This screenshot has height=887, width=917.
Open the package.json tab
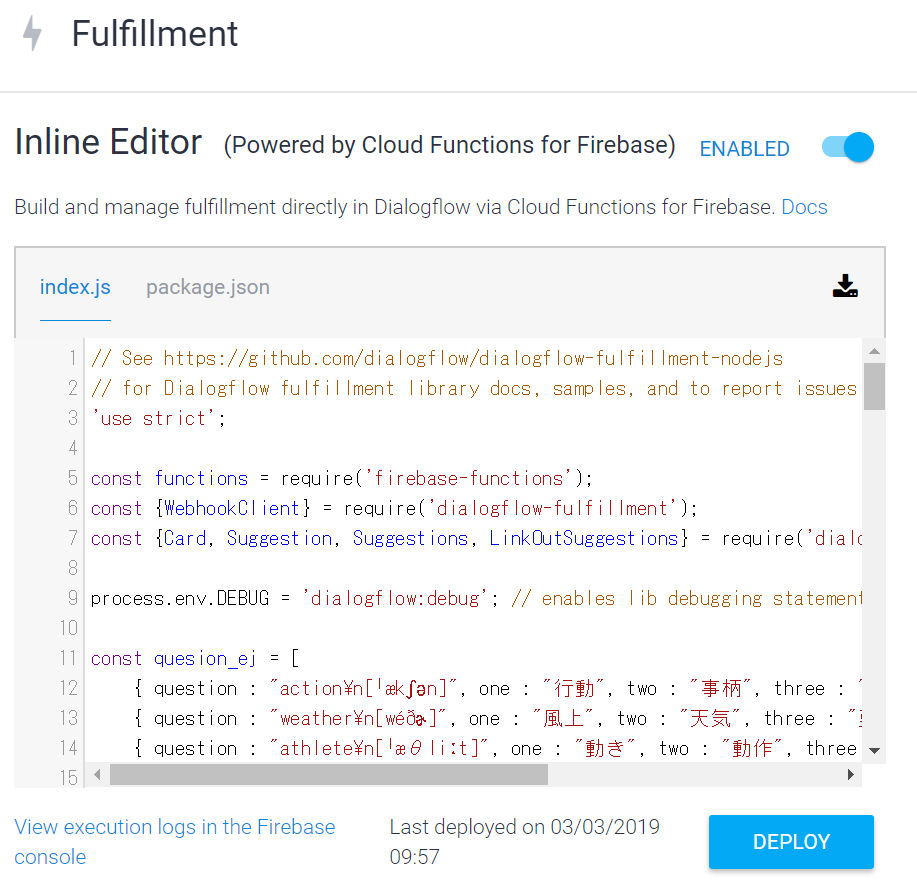208,288
